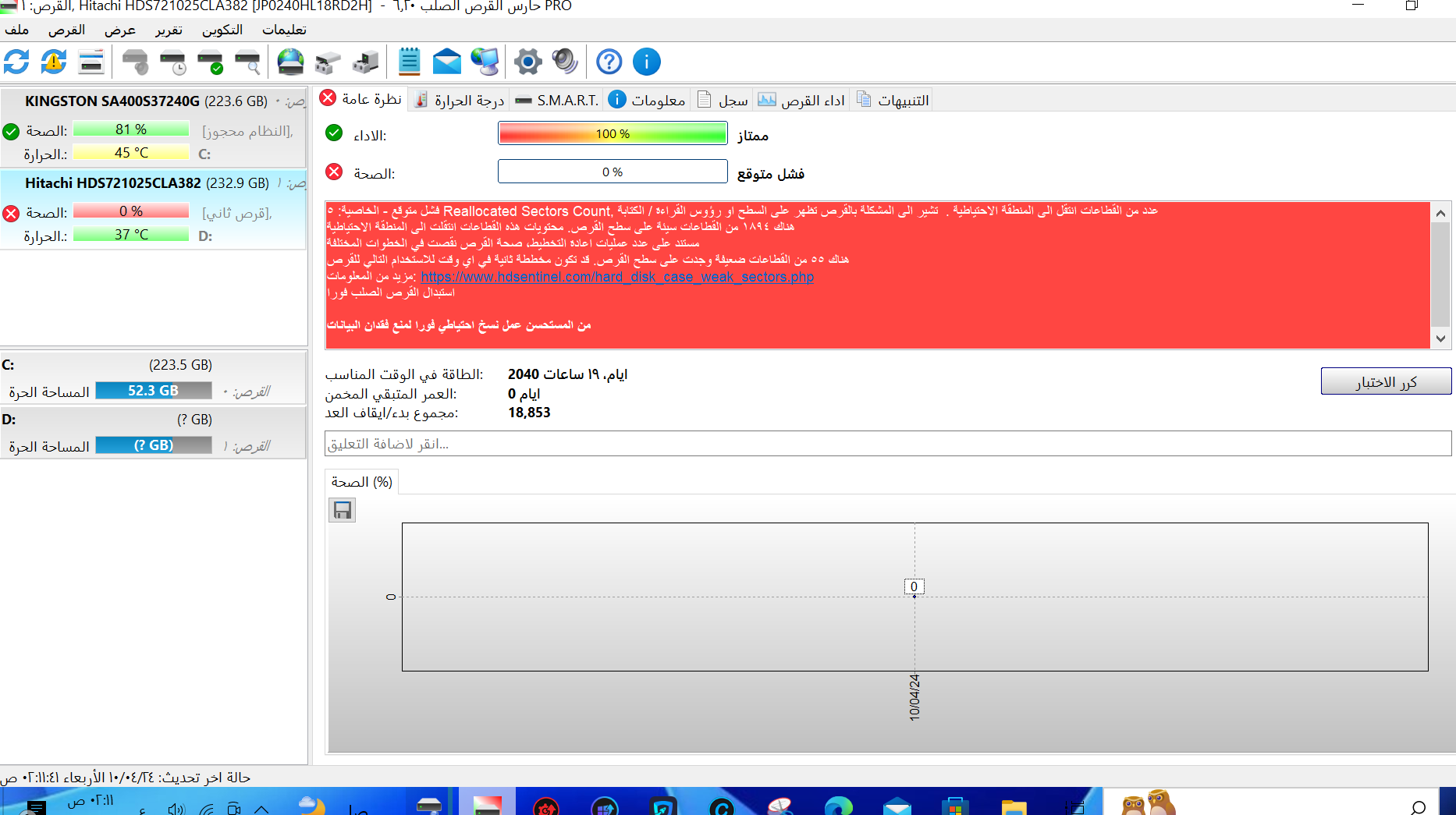Screen dimensions: 1456x815
Task: Click the 18,853 start/stop count value
Action: pyautogui.click(x=529, y=413)
